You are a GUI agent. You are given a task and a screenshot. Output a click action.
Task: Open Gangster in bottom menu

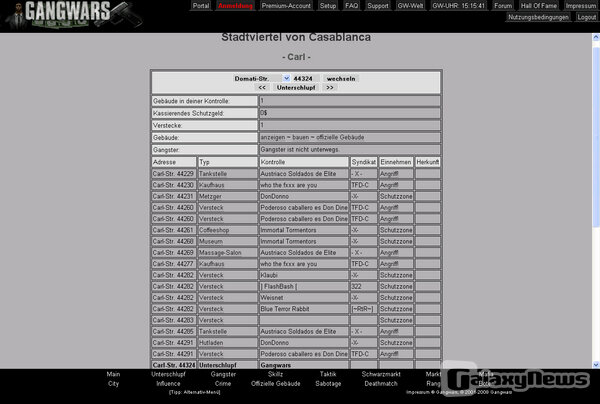pyautogui.click(x=223, y=374)
